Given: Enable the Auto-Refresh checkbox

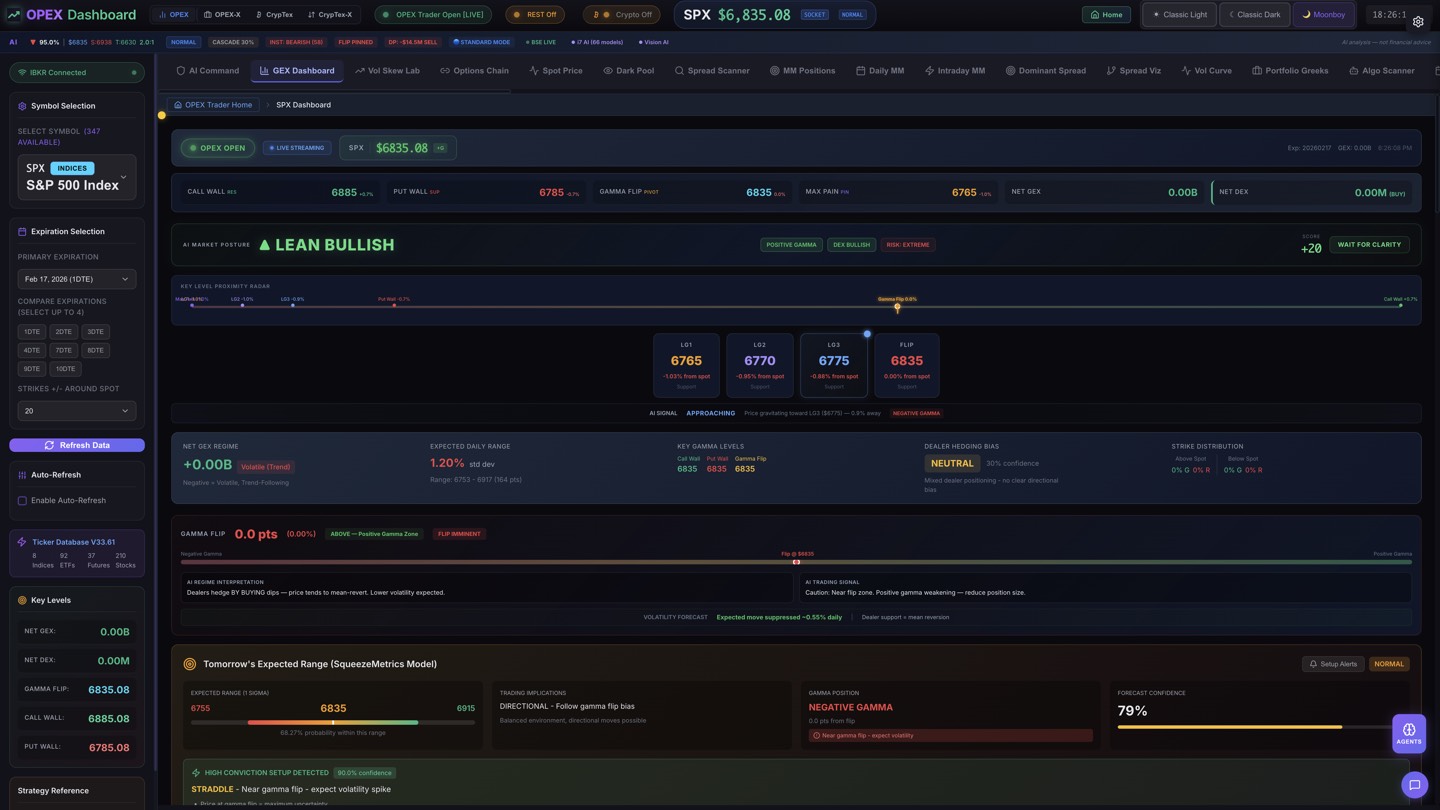Looking at the screenshot, I should pyautogui.click(x=22, y=500).
